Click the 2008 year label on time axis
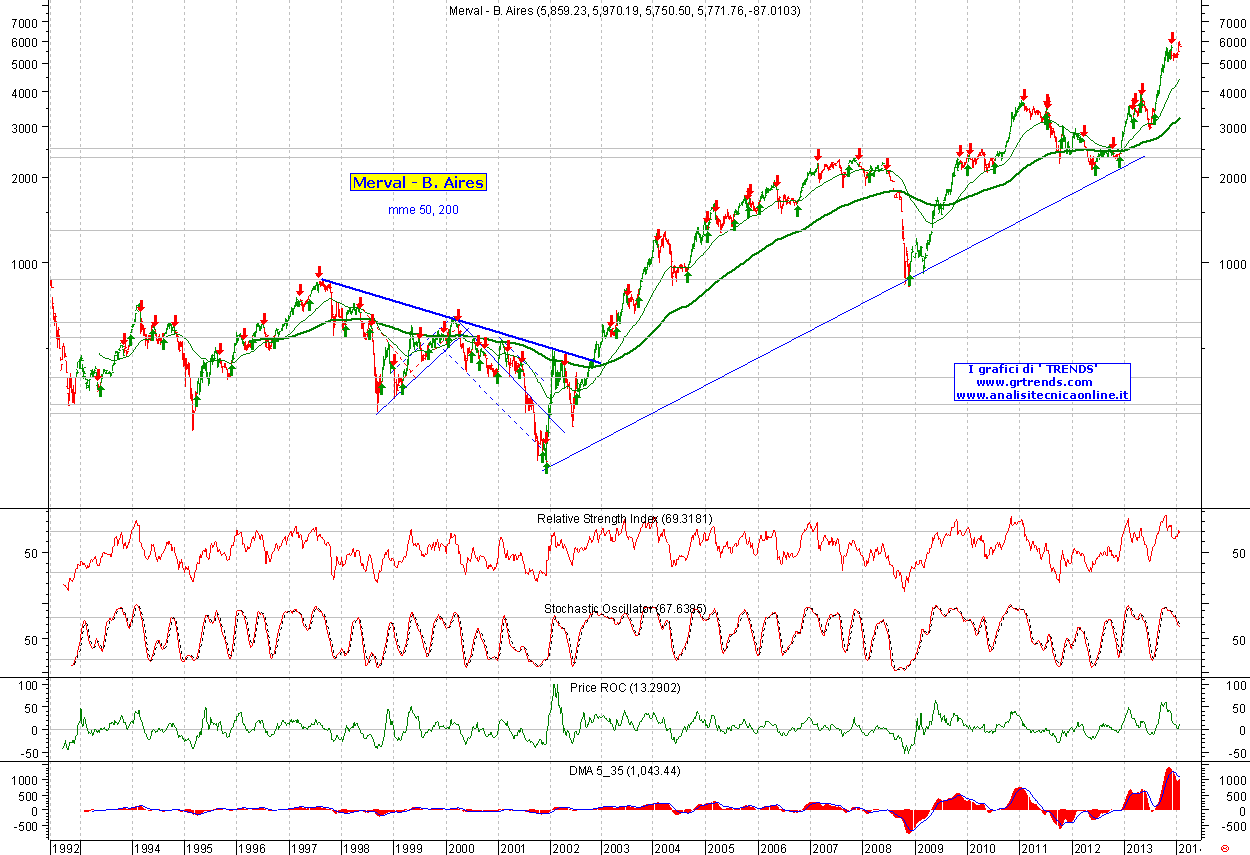The width and height of the screenshot is (1250, 855). (x=878, y=848)
